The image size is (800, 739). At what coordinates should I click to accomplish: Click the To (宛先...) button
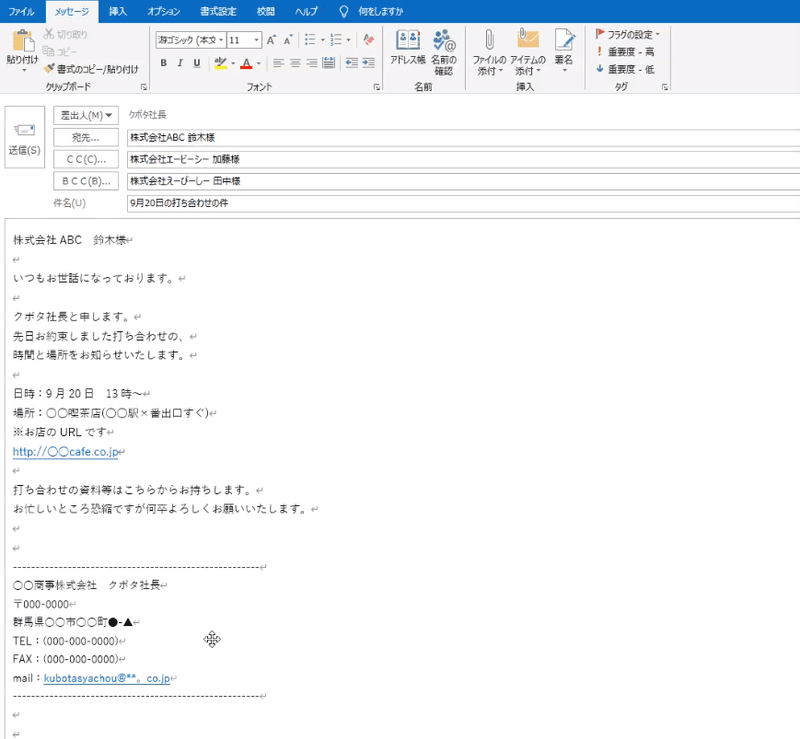point(86,137)
